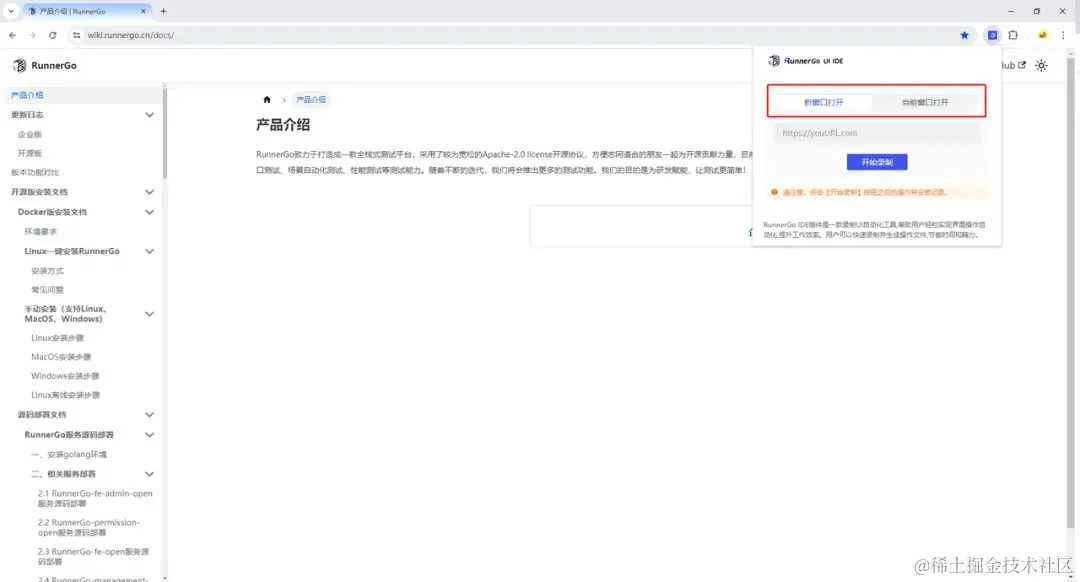The height and width of the screenshot is (582, 1080).
Task: Select the 新窗口打开 option
Action: pyautogui.click(x=824, y=101)
